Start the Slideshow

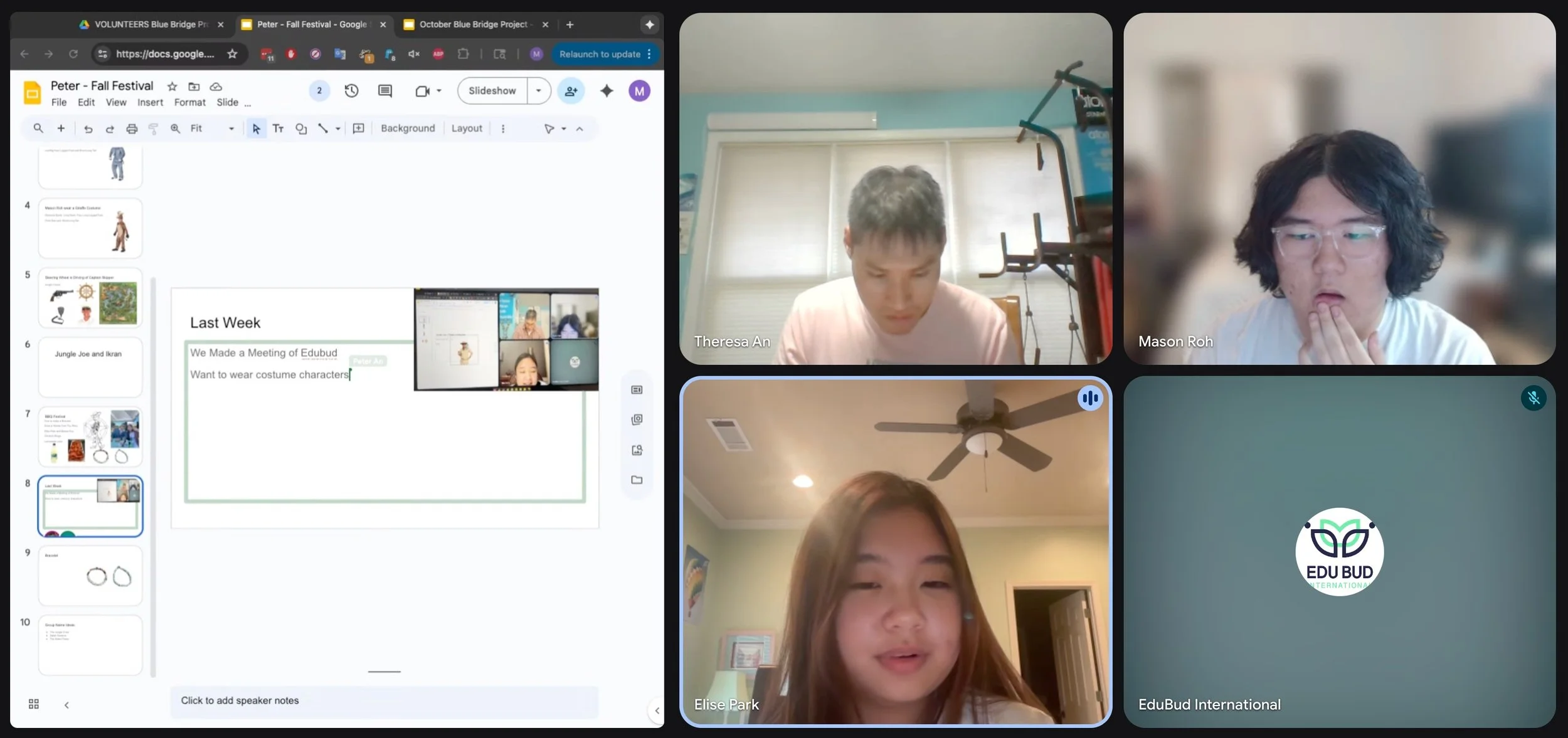point(492,91)
